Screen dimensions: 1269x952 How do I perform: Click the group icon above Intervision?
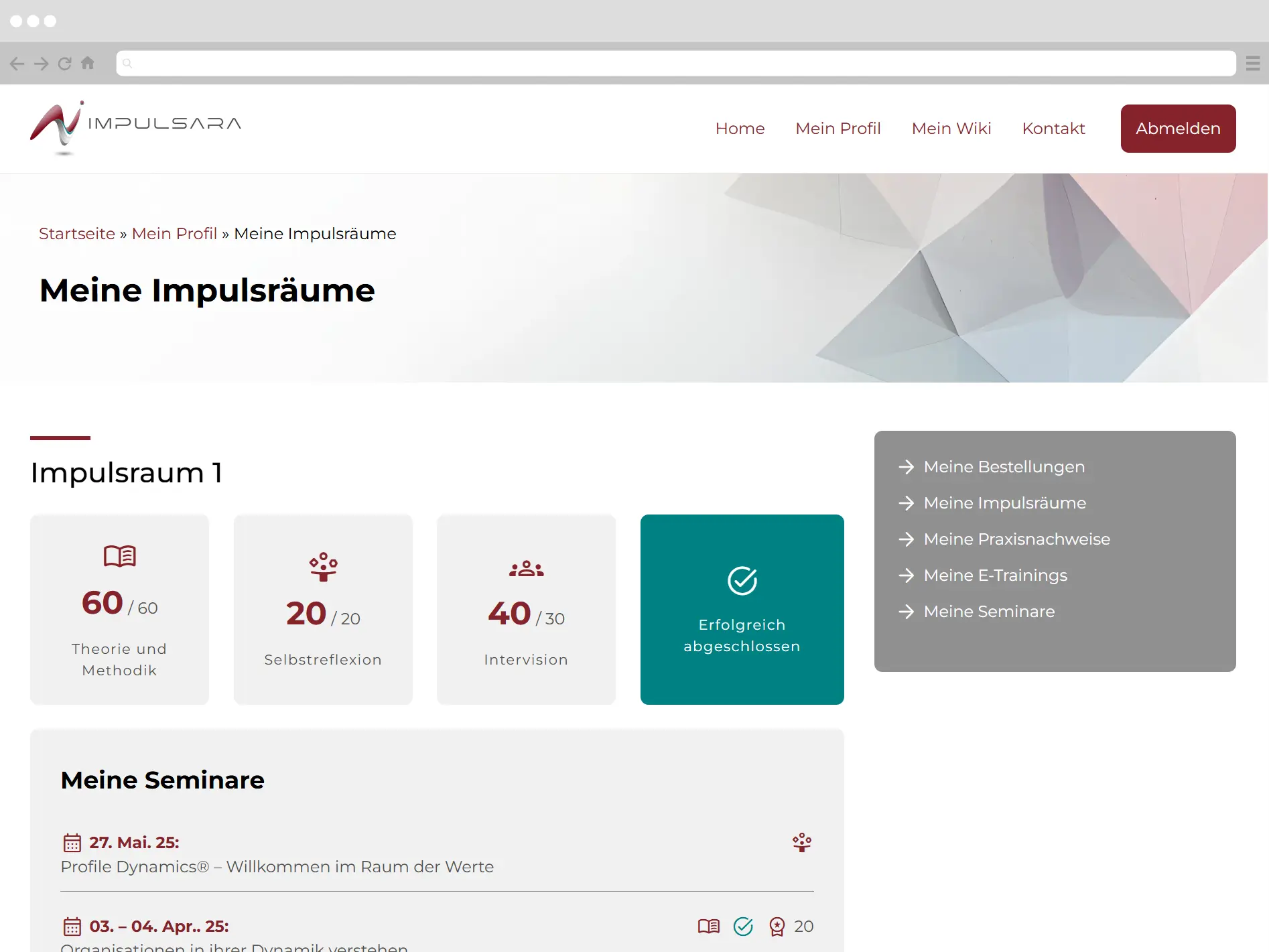click(526, 569)
